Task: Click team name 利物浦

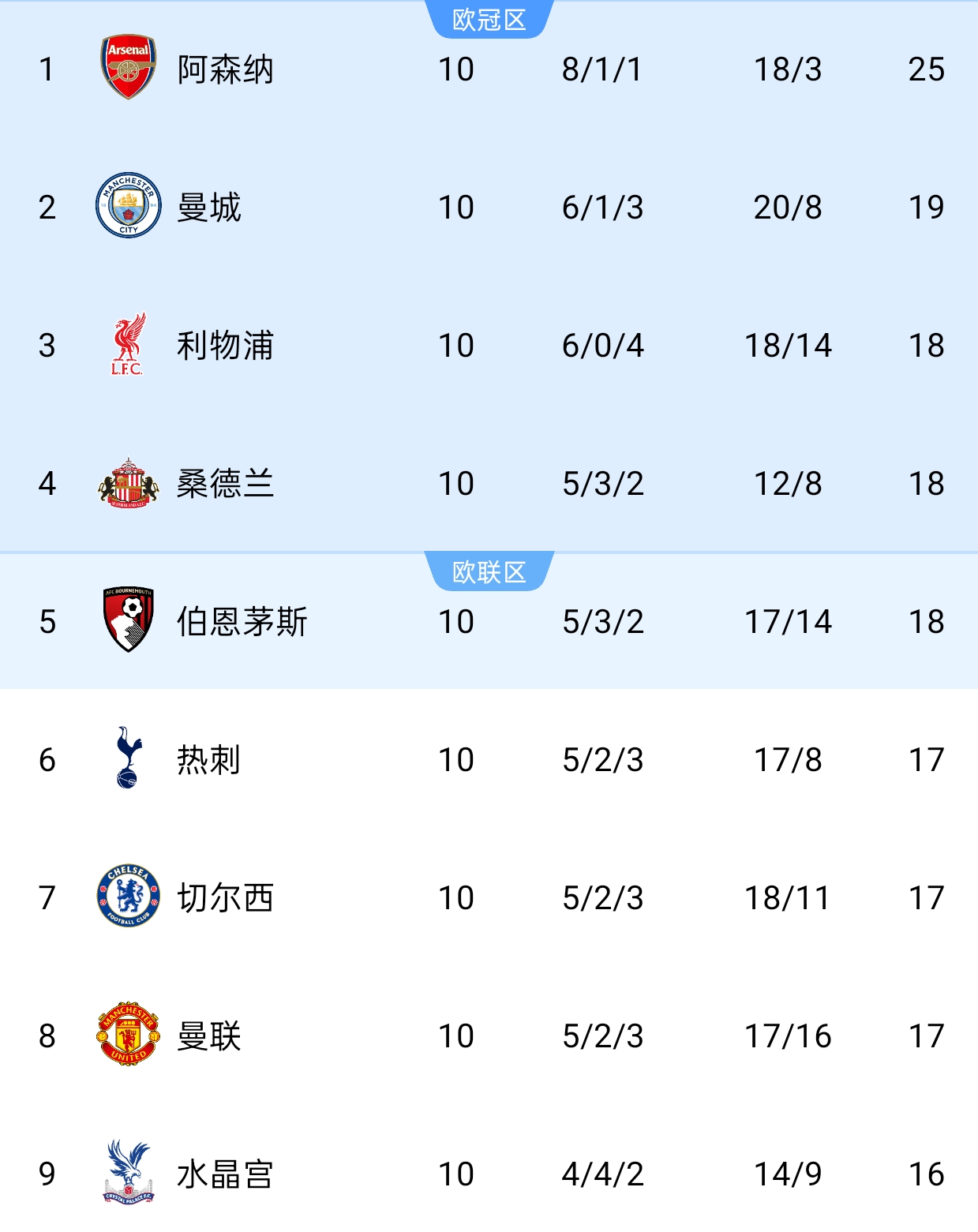Action: 225,346
